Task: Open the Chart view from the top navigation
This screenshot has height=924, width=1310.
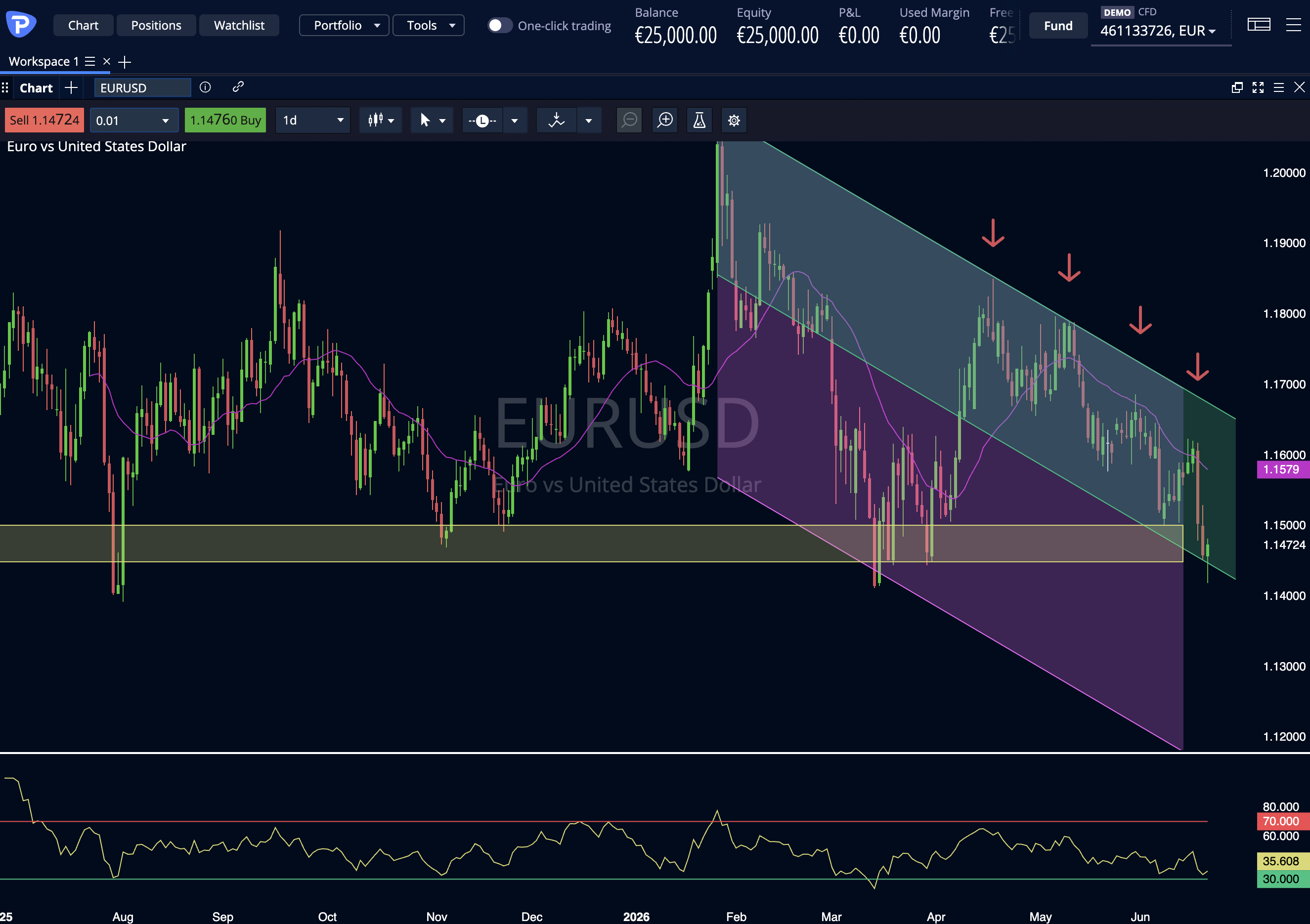Action: tap(83, 25)
